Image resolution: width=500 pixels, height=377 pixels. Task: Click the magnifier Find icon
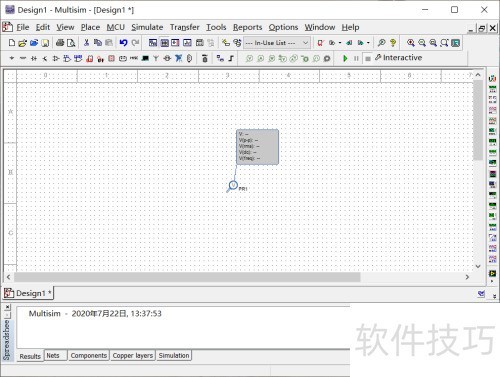pyautogui.click(x=382, y=43)
